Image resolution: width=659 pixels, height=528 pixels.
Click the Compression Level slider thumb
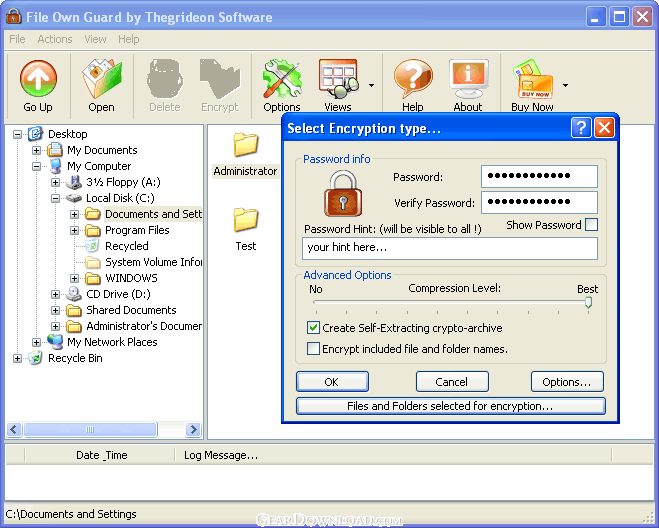(588, 302)
